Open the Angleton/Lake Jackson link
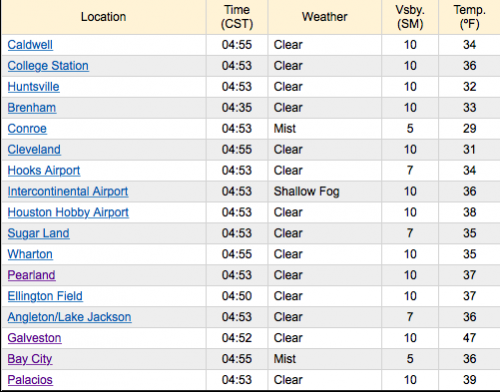Image resolution: width=500 pixels, height=392 pixels. tap(69, 317)
